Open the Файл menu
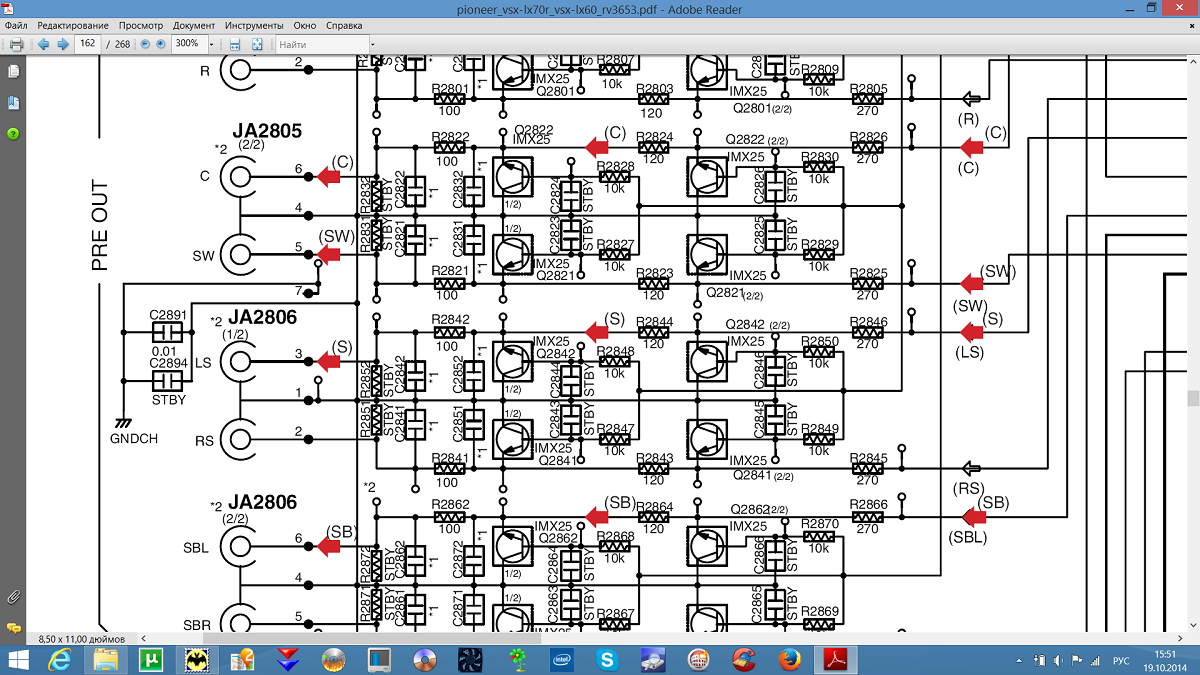 tap(15, 25)
